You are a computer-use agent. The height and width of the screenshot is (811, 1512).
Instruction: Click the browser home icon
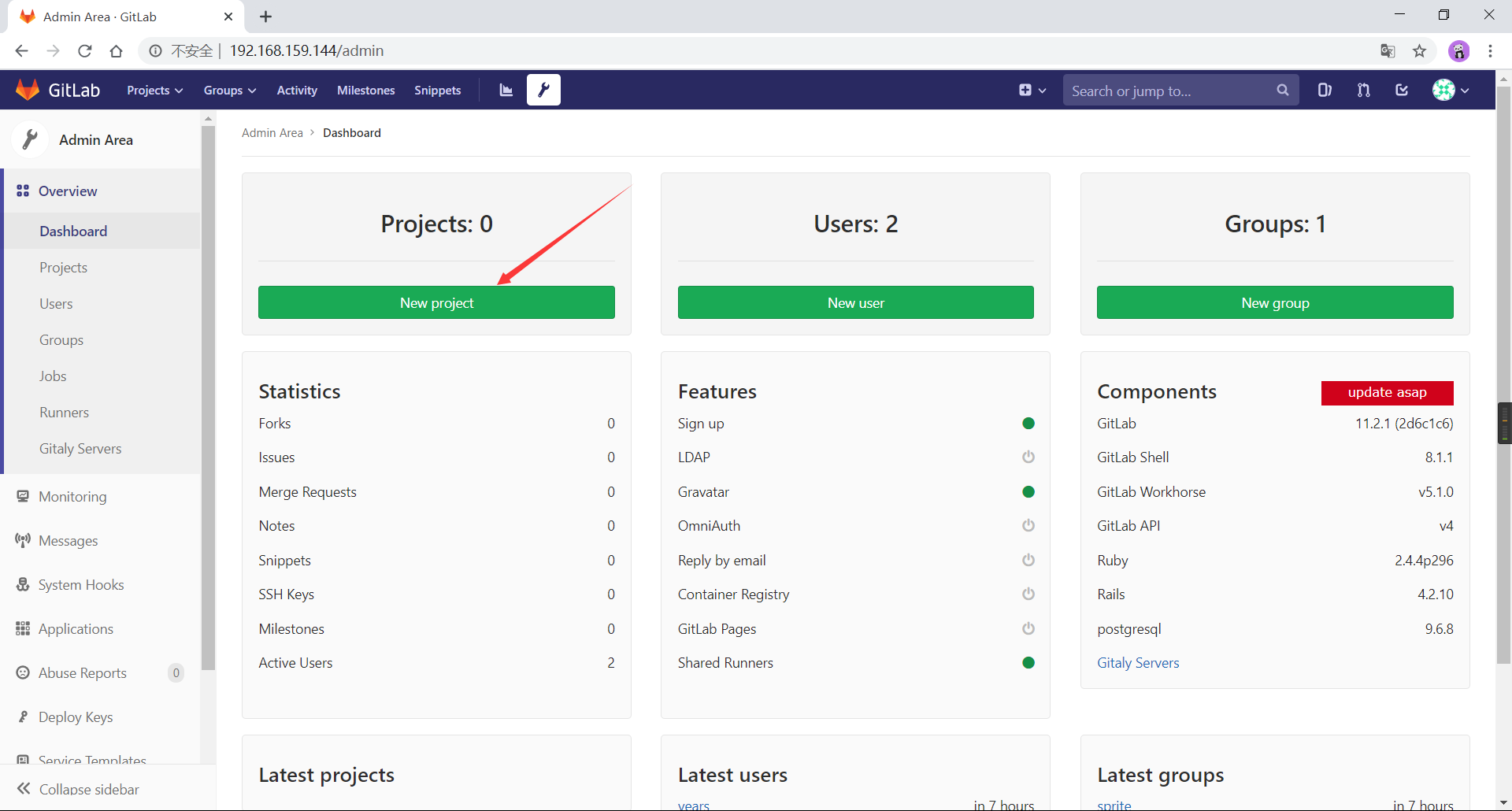point(116,51)
